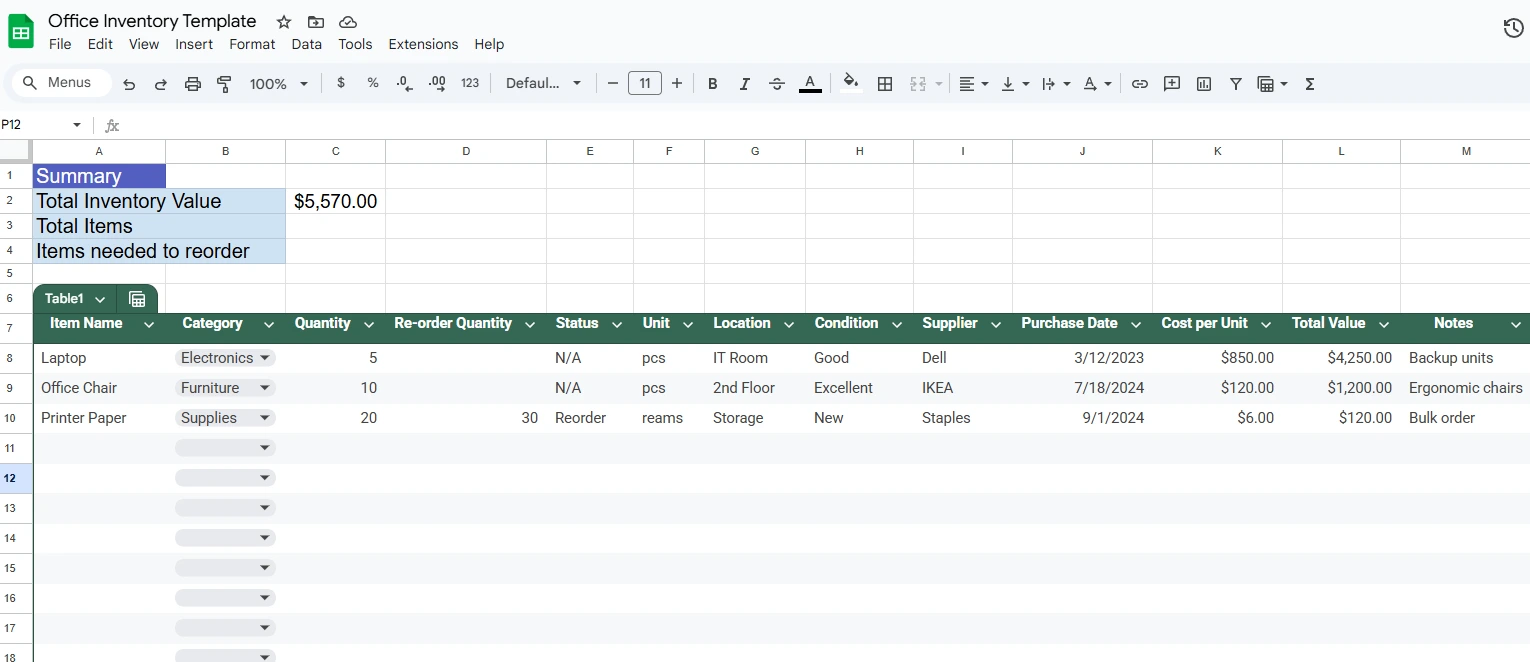Click the increase font size plus button

677,84
